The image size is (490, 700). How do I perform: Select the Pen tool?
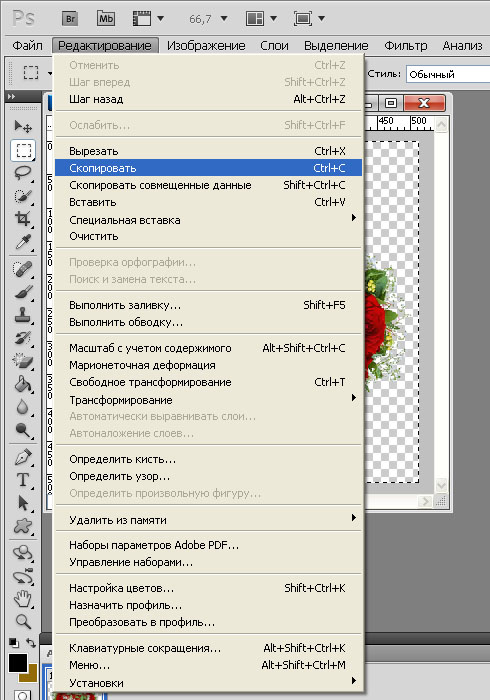coord(23,457)
